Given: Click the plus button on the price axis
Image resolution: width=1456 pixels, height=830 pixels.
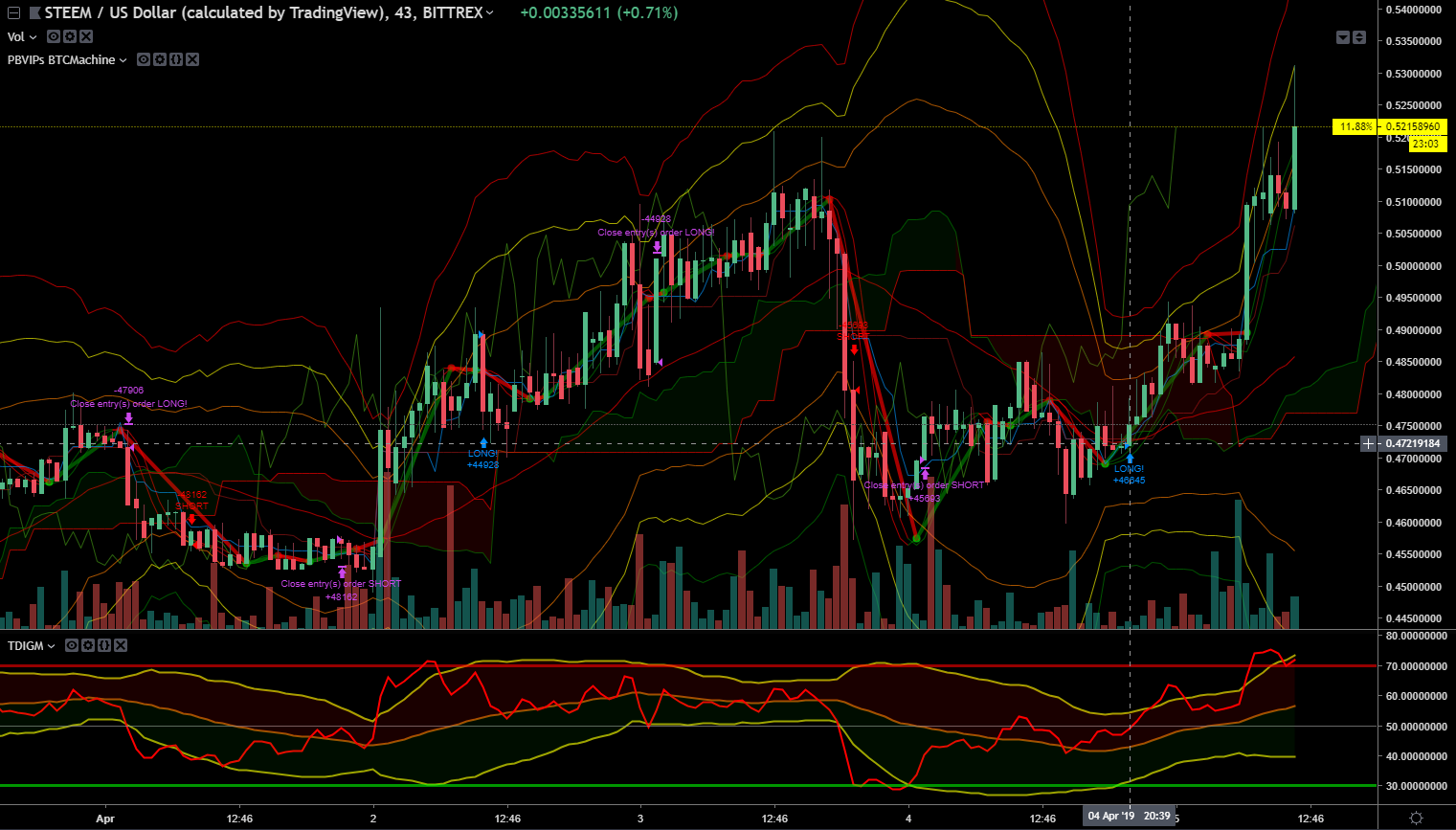Looking at the screenshot, I should [1369, 444].
